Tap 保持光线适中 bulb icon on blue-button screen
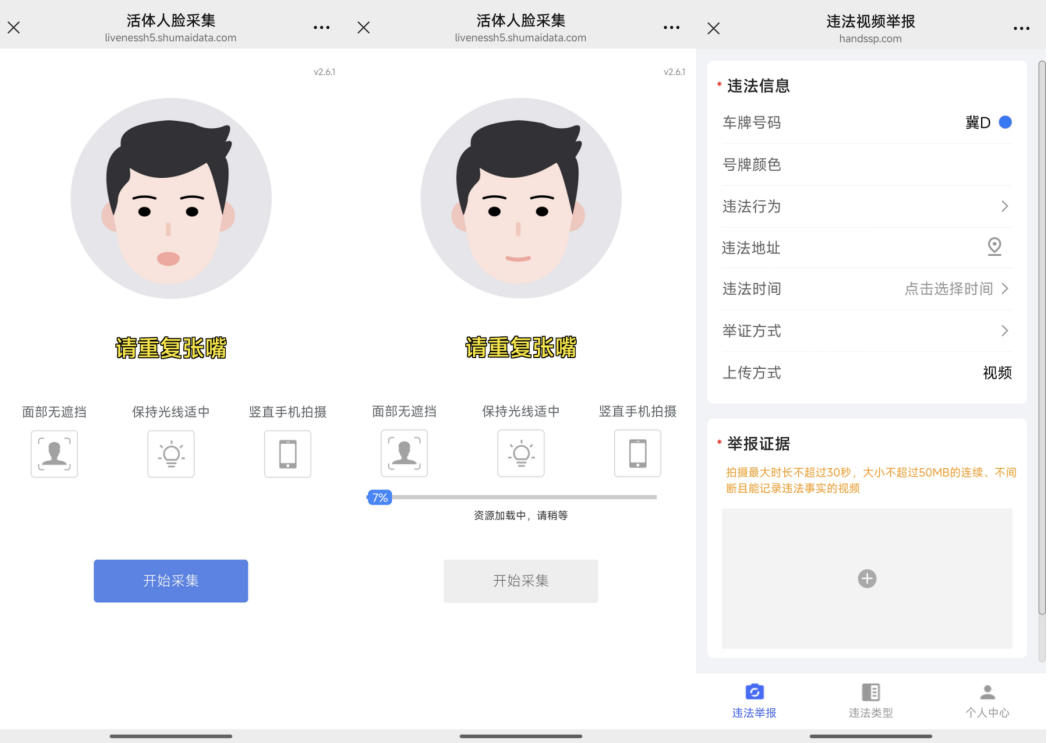1048x743 pixels. point(171,453)
